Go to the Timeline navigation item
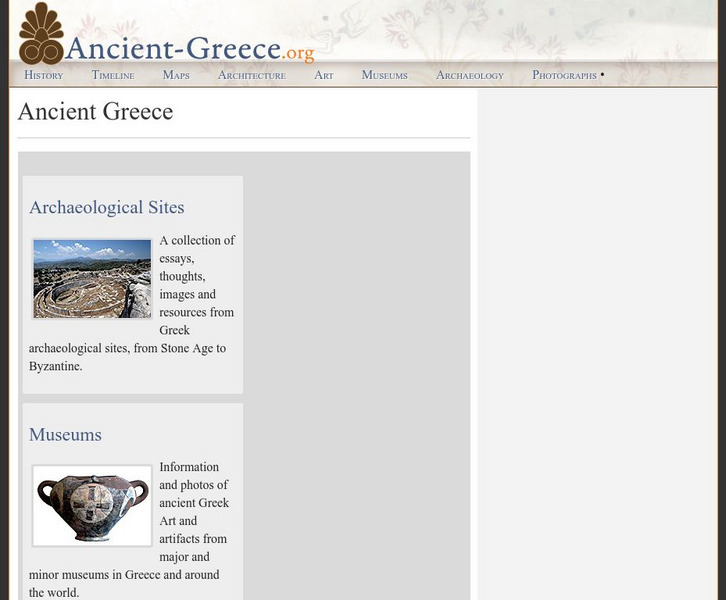This screenshot has width=726, height=600. click(113, 75)
